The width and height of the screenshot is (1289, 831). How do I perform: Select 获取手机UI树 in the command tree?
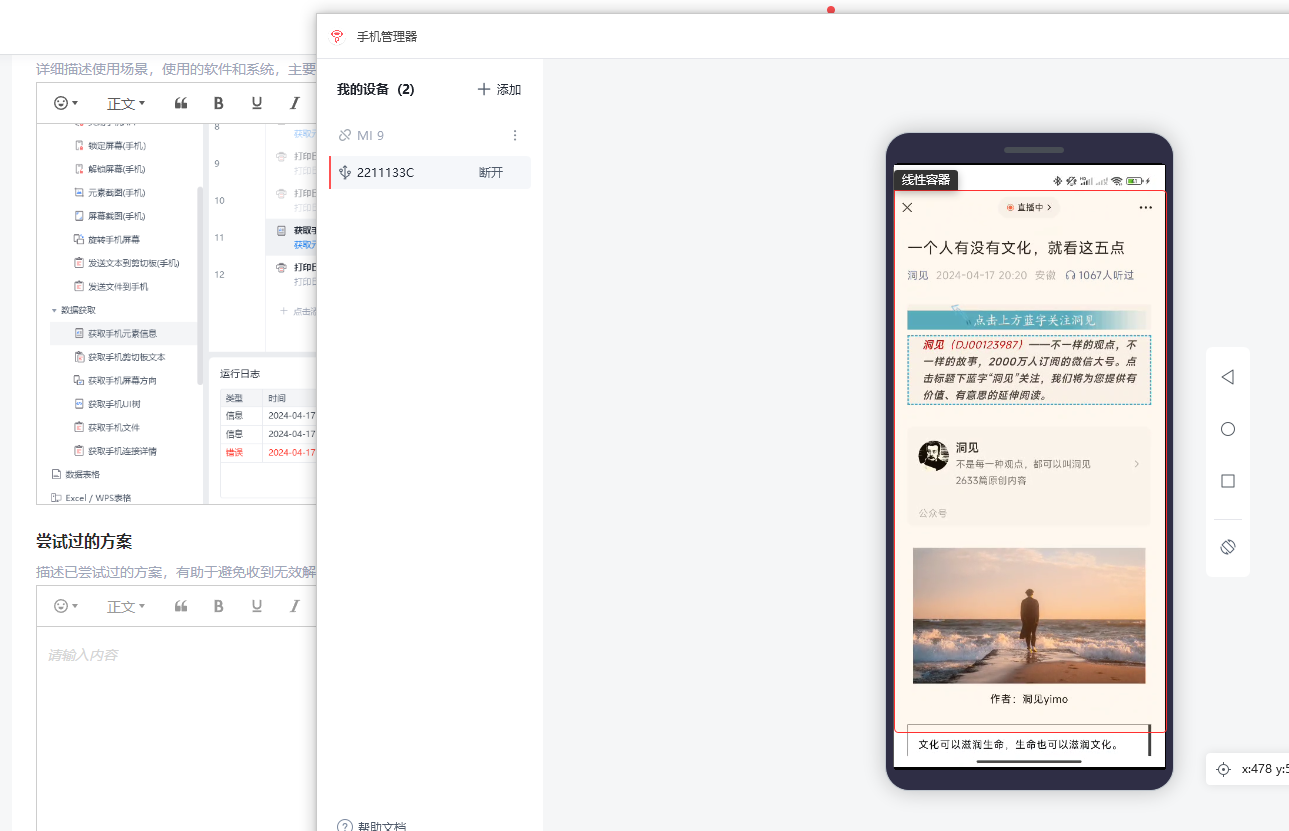107,404
